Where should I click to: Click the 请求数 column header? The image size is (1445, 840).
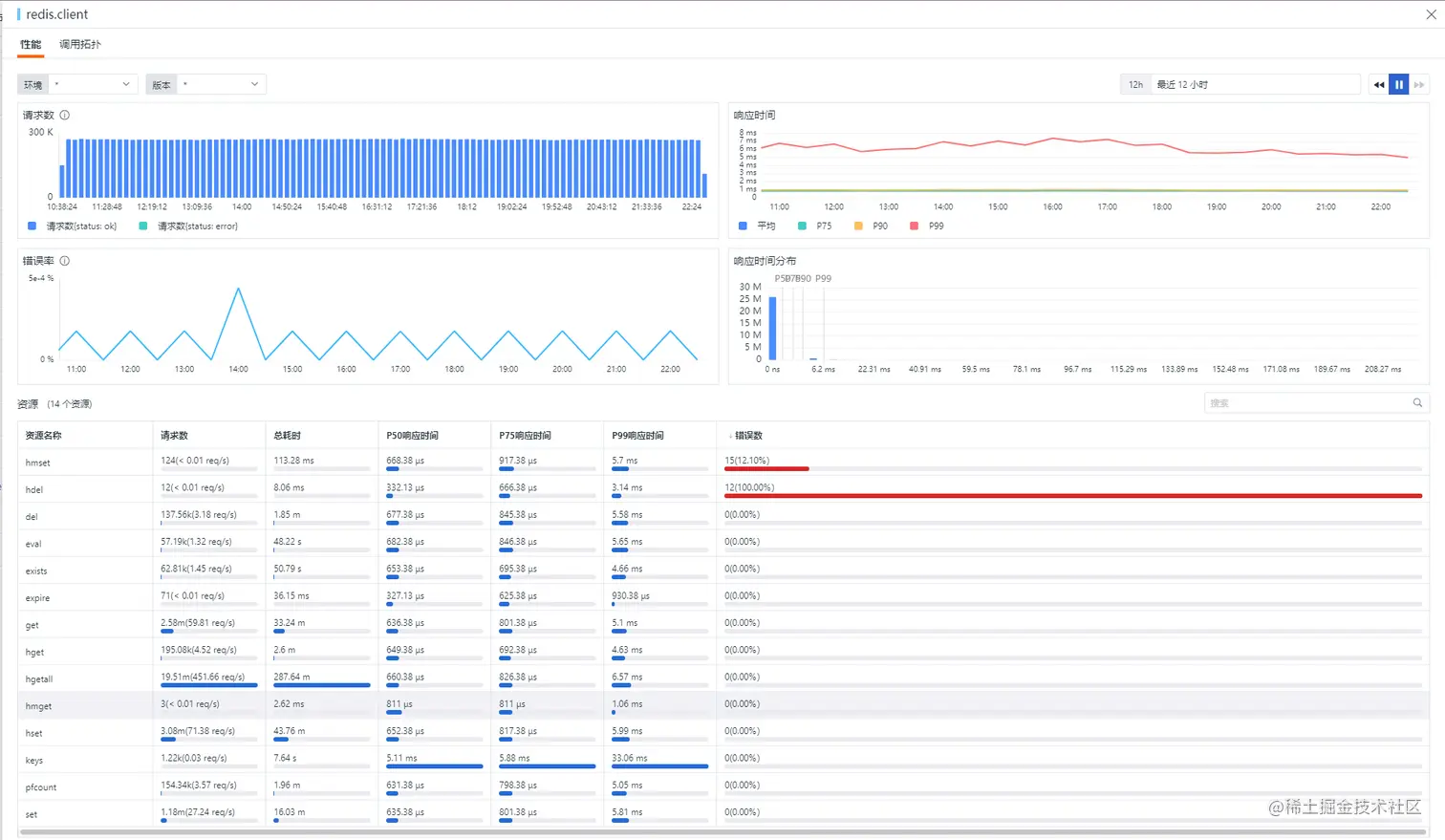(x=175, y=436)
